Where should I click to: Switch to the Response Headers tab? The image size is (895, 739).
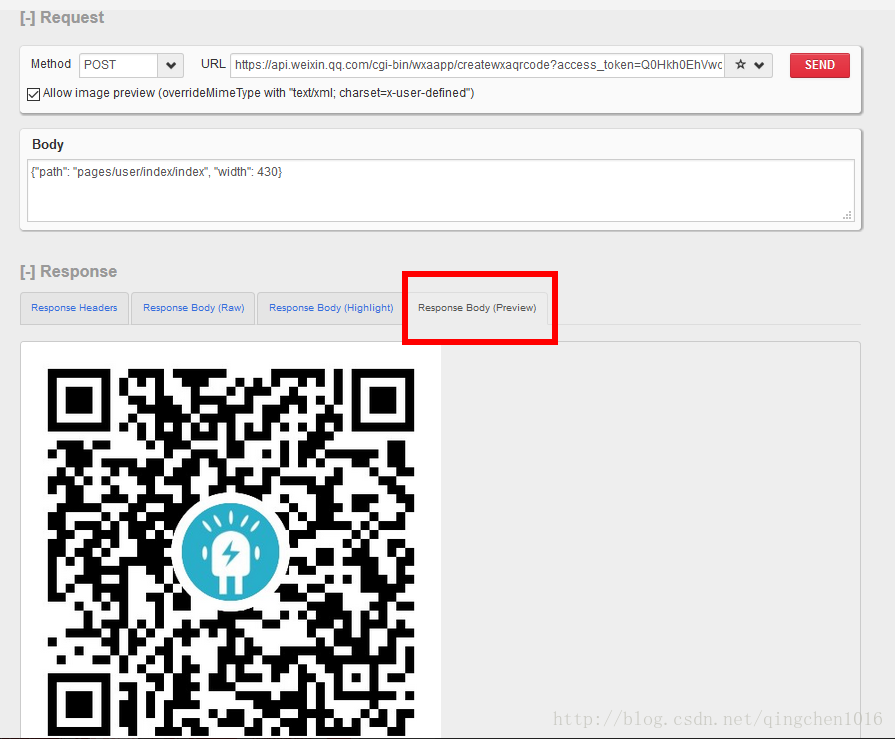click(74, 308)
